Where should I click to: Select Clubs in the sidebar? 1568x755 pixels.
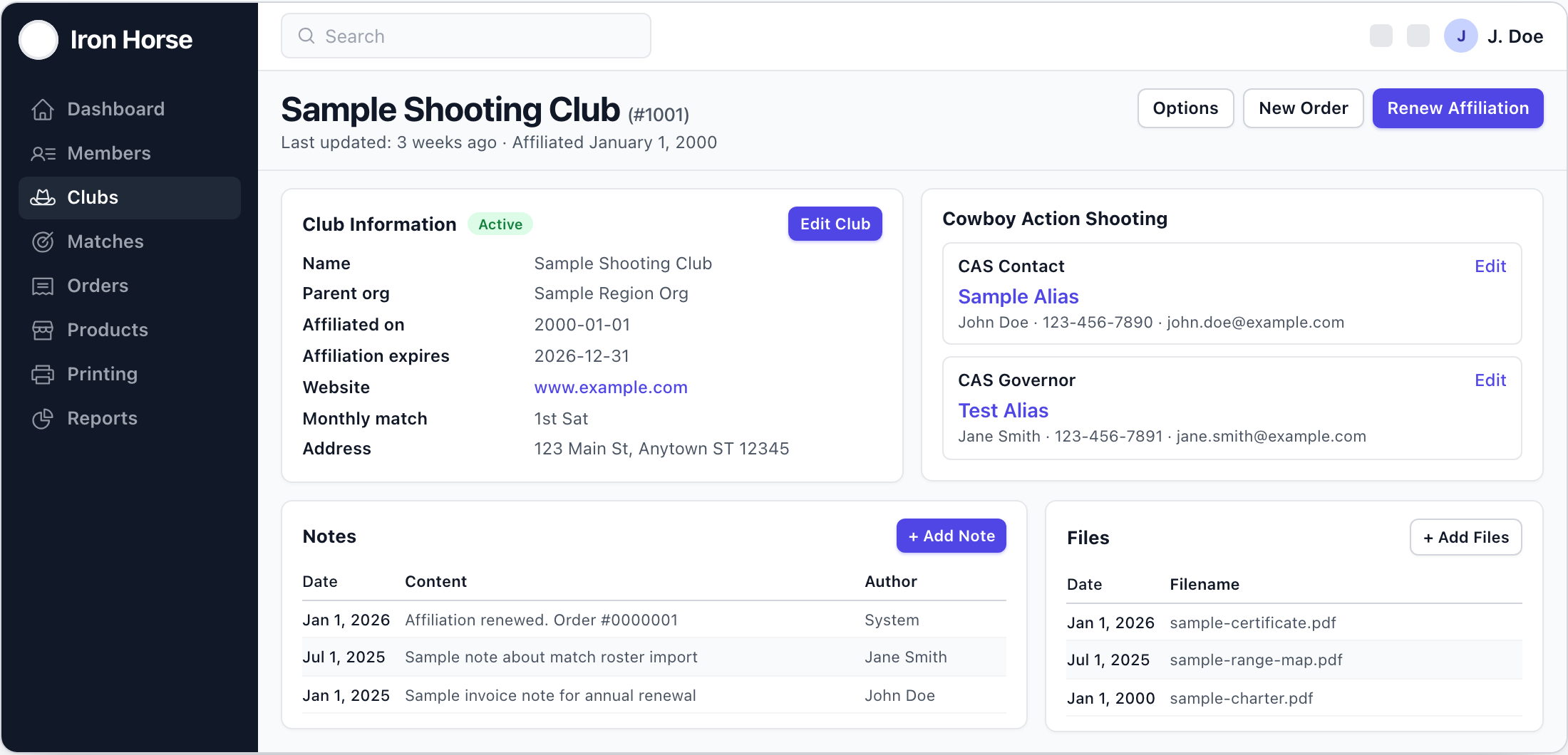(x=130, y=197)
